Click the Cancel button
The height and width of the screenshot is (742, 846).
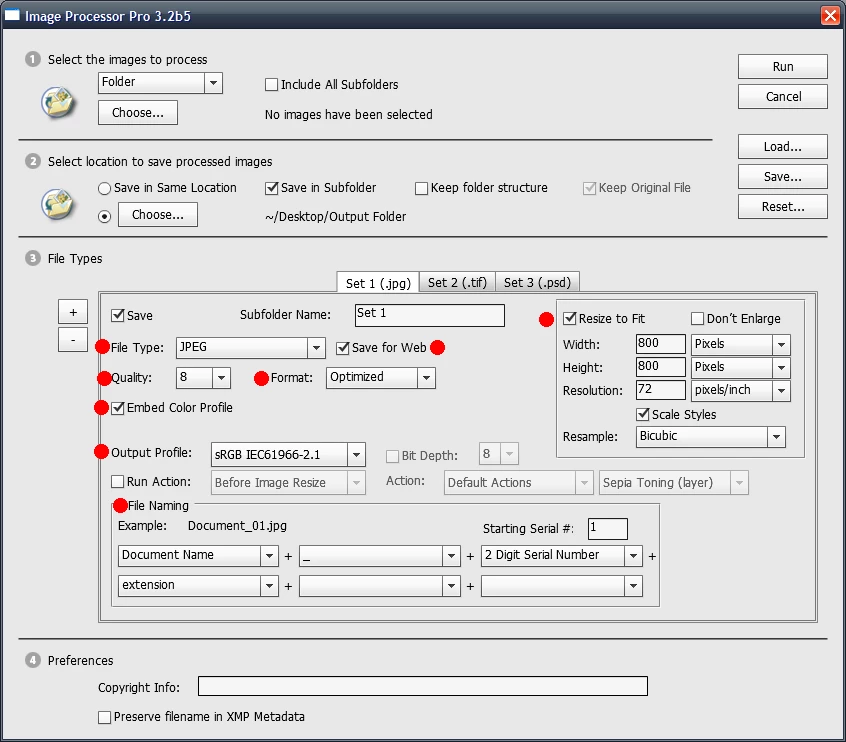tap(782, 97)
